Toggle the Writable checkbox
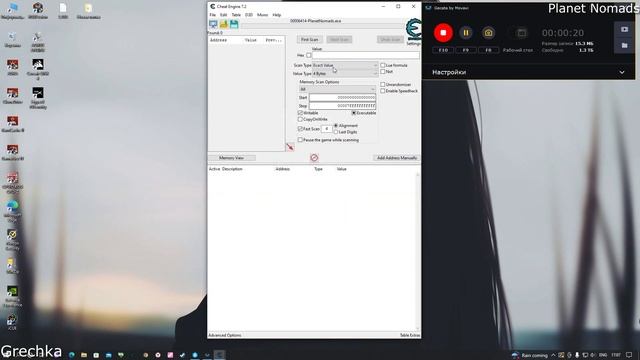The height and width of the screenshot is (360, 640). [300, 113]
